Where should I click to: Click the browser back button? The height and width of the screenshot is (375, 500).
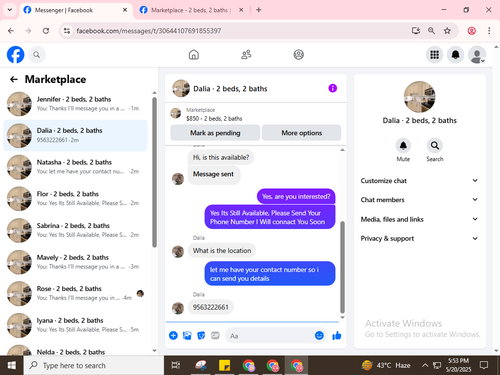[x=11, y=31]
